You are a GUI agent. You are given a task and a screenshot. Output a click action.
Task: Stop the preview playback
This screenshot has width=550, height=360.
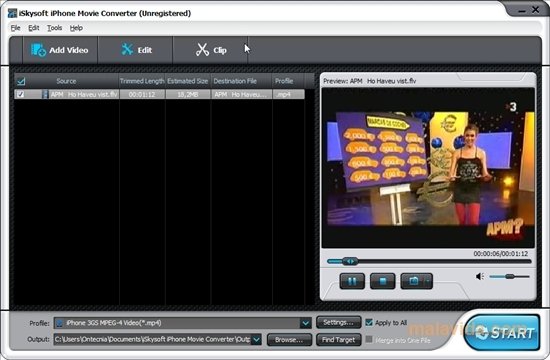tap(383, 281)
